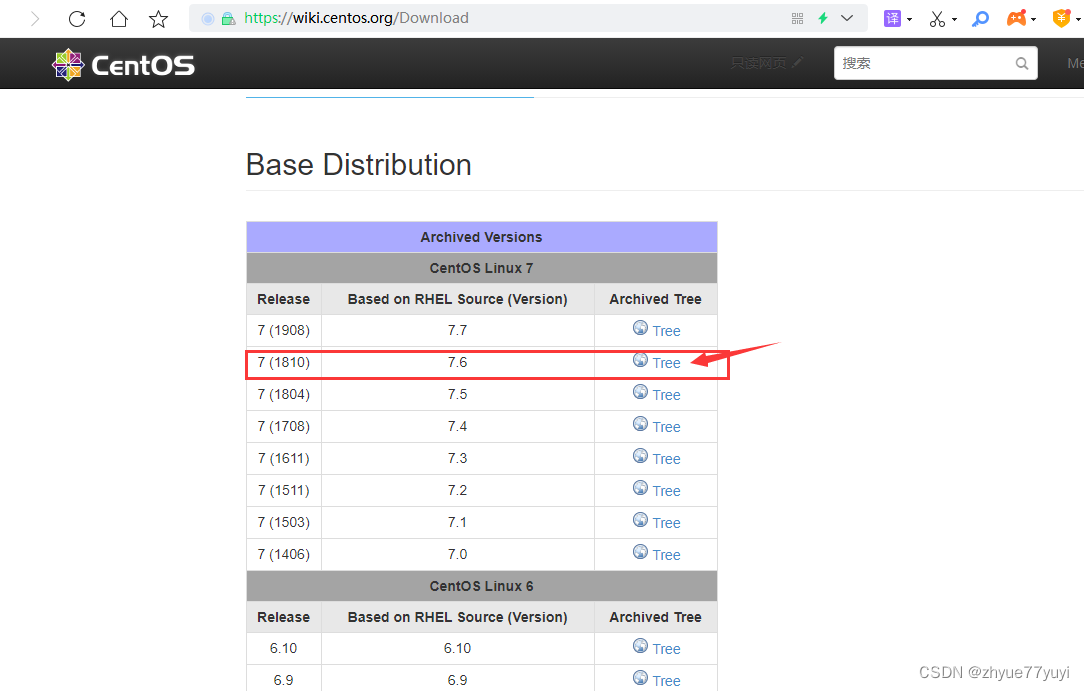The image size is (1084, 691).
Task: Click the 'Archived Versions' table header
Action: tap(481, 237)
